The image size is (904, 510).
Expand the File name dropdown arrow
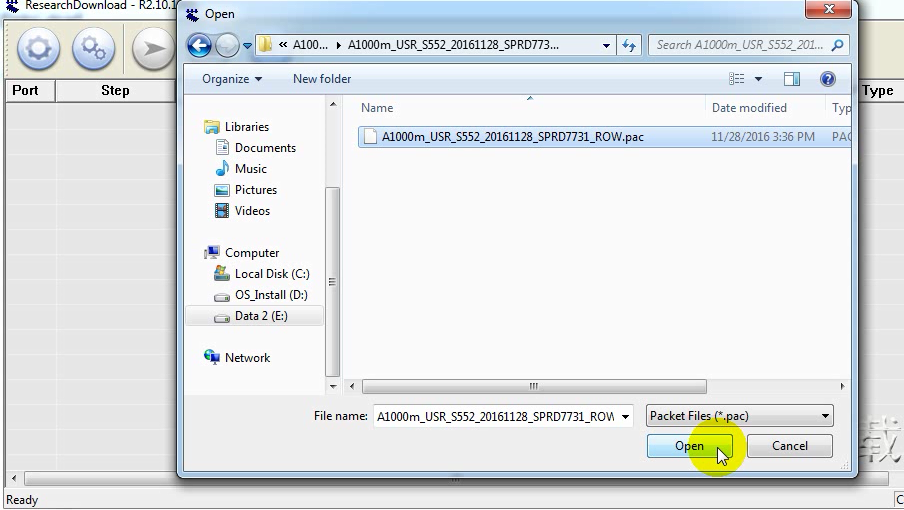(x=626, y=416)
